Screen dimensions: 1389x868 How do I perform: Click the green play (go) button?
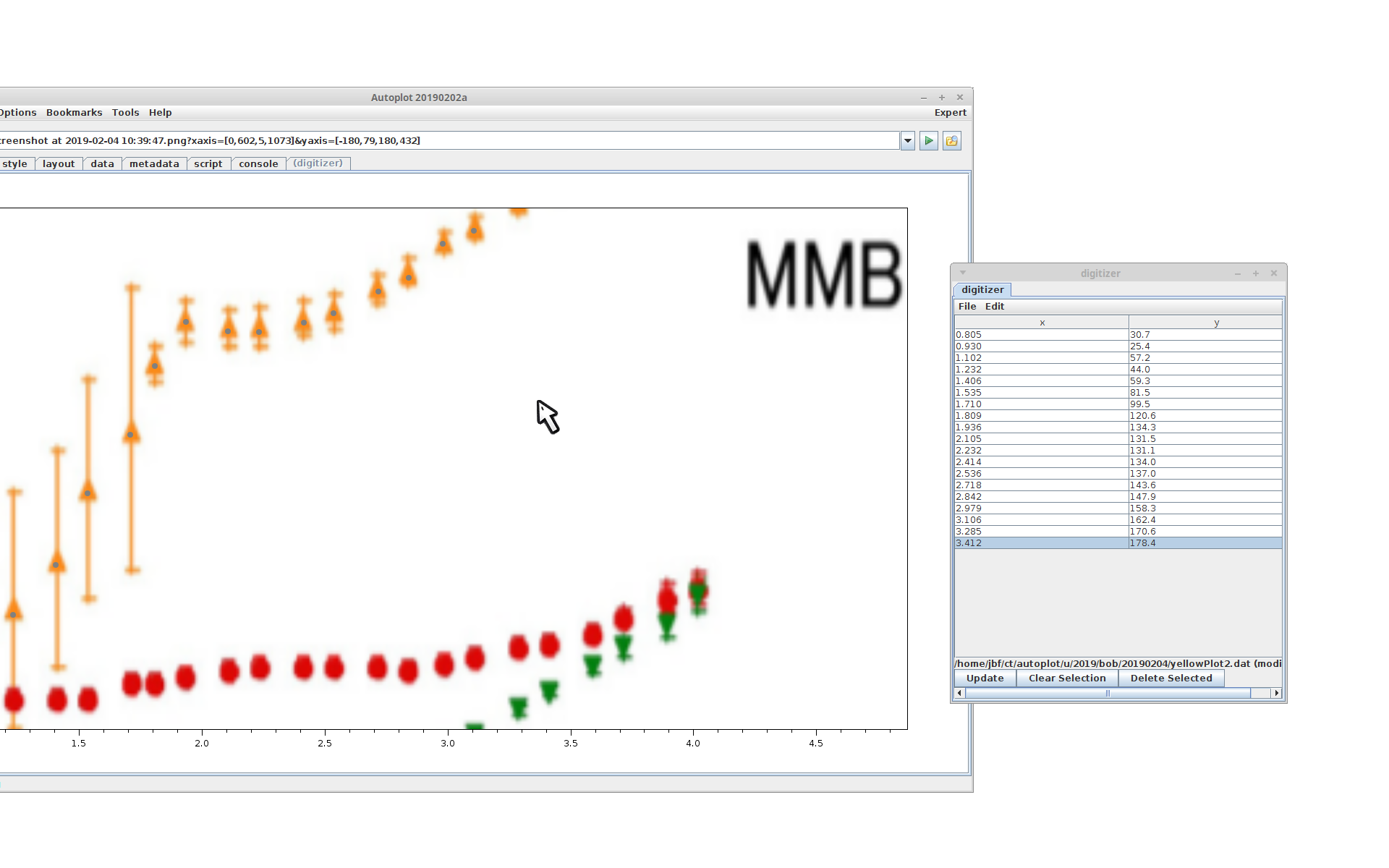click(x=929, y=141)
